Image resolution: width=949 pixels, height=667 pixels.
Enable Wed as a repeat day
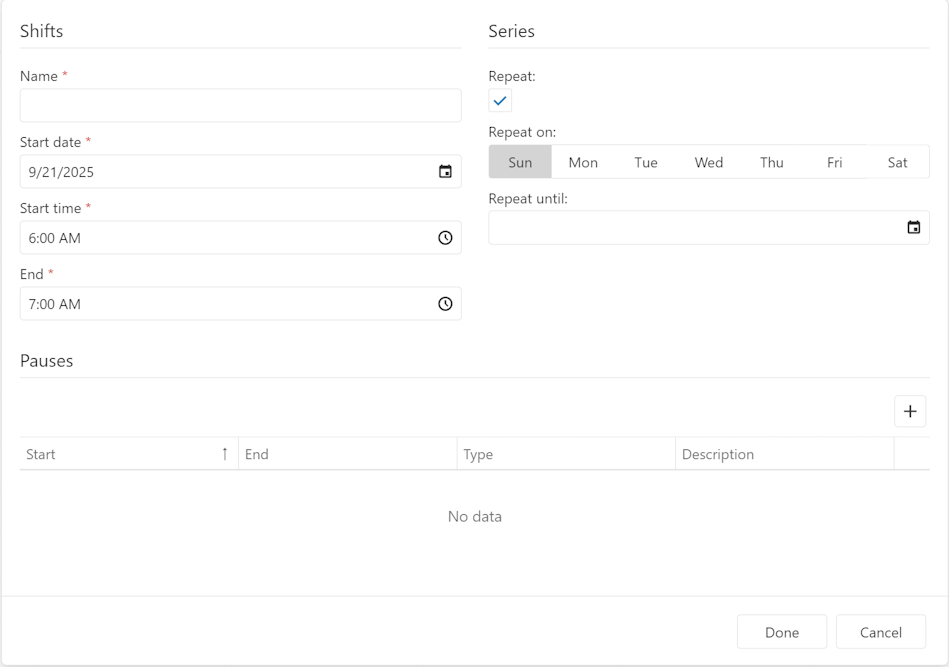pos(709,162)
